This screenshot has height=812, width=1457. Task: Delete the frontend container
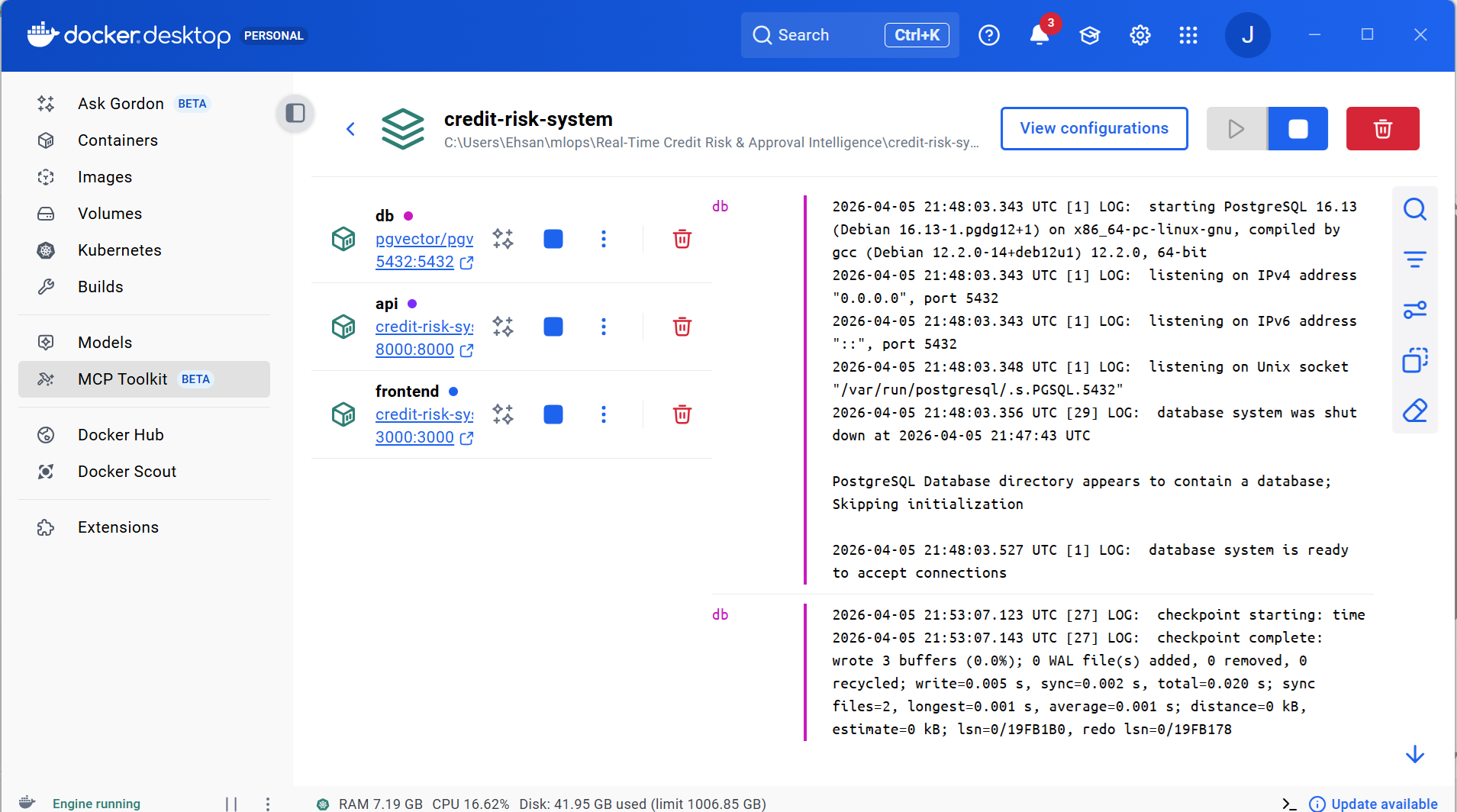(682, 414)
